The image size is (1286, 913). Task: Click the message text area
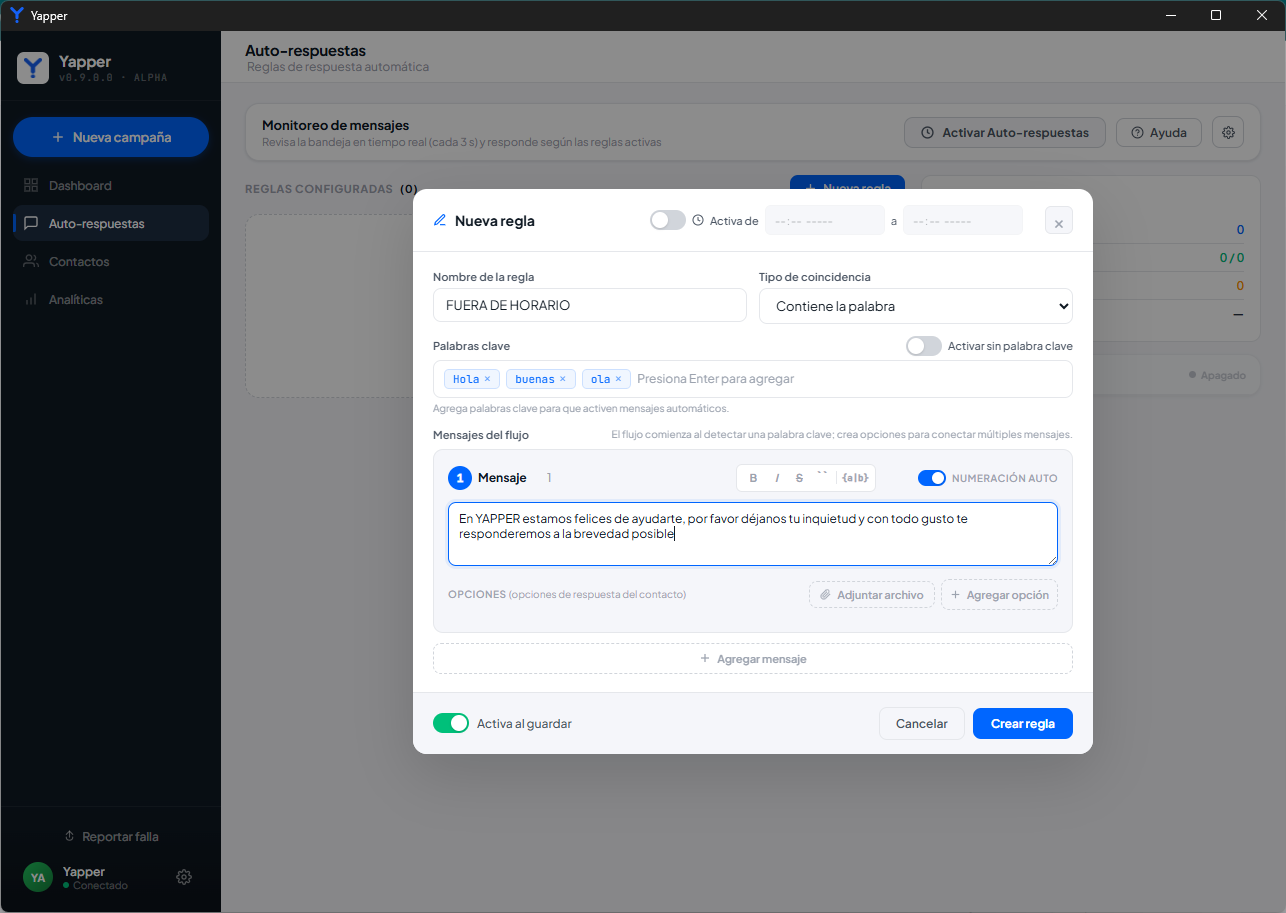coord(753,534)
